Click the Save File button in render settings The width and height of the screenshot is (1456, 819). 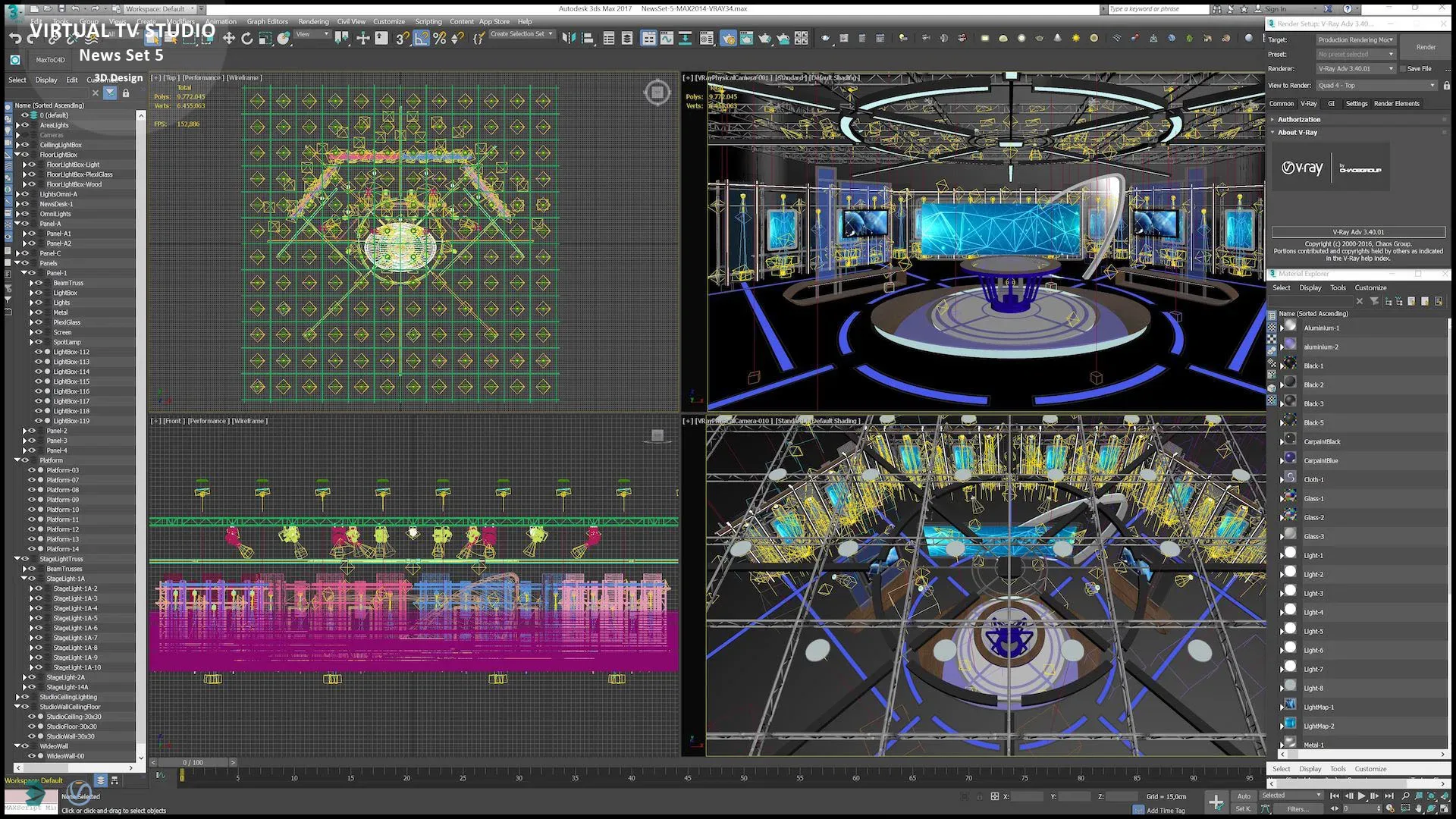coord(1419,68)
